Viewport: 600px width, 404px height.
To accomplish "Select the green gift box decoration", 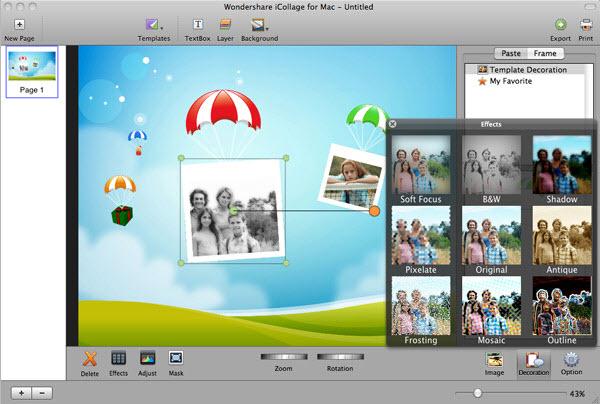I will (x=122, y=215).
